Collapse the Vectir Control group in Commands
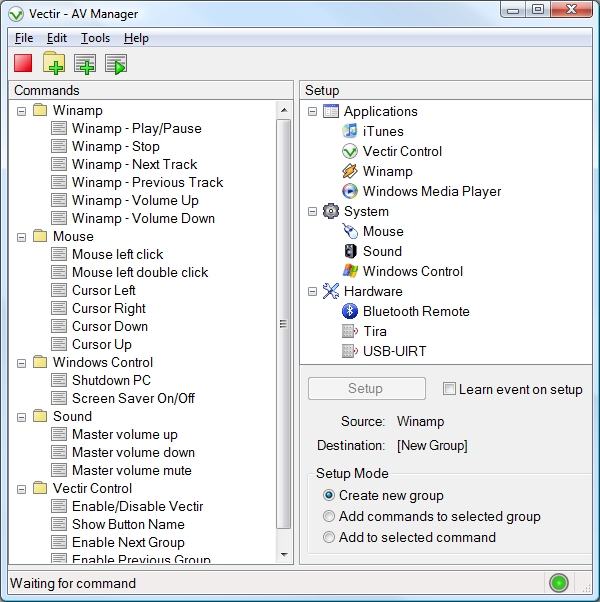This screenshot has width=600, height=602. click(21, 489)
